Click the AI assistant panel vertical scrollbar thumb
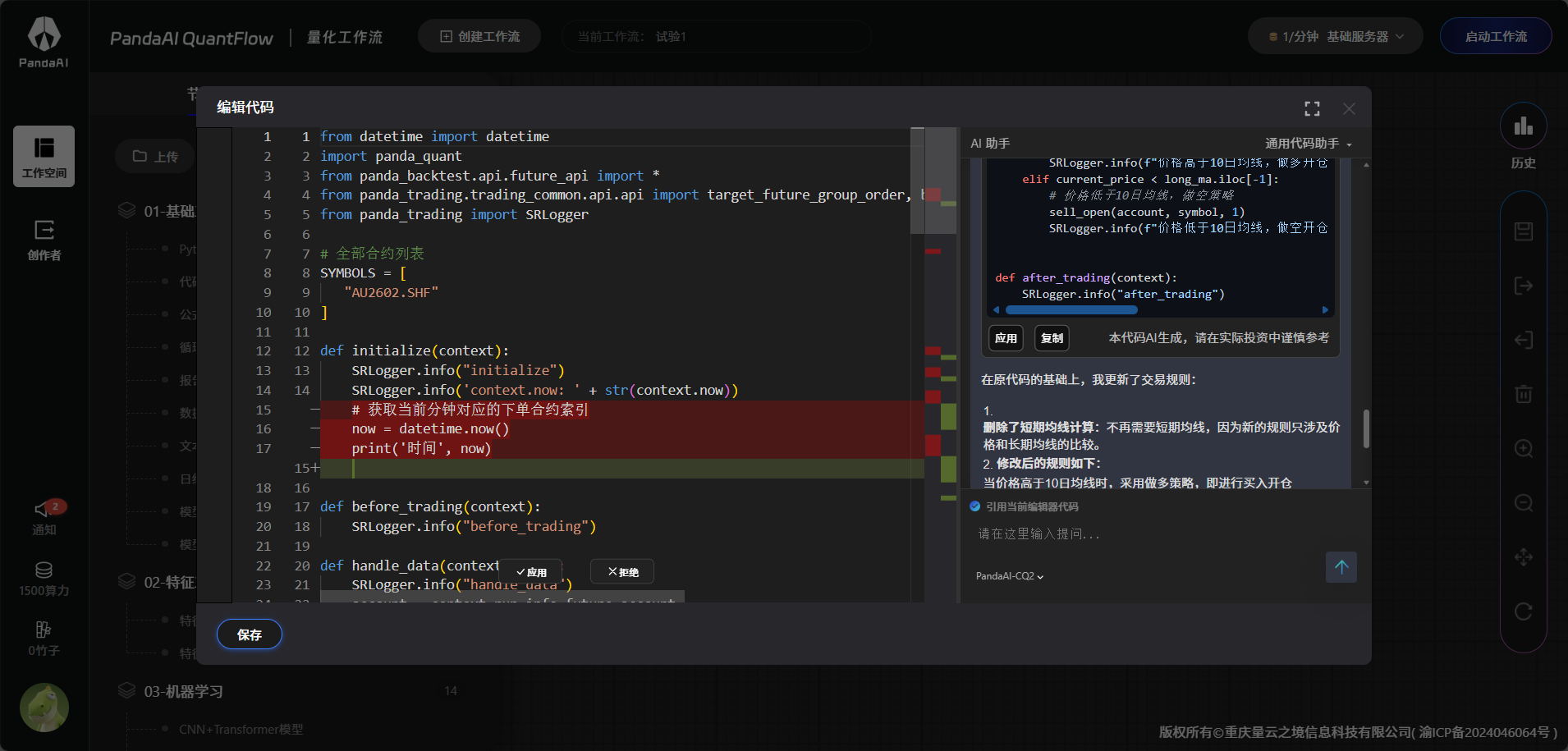The image size is (1568, 751). (1366, 428)
